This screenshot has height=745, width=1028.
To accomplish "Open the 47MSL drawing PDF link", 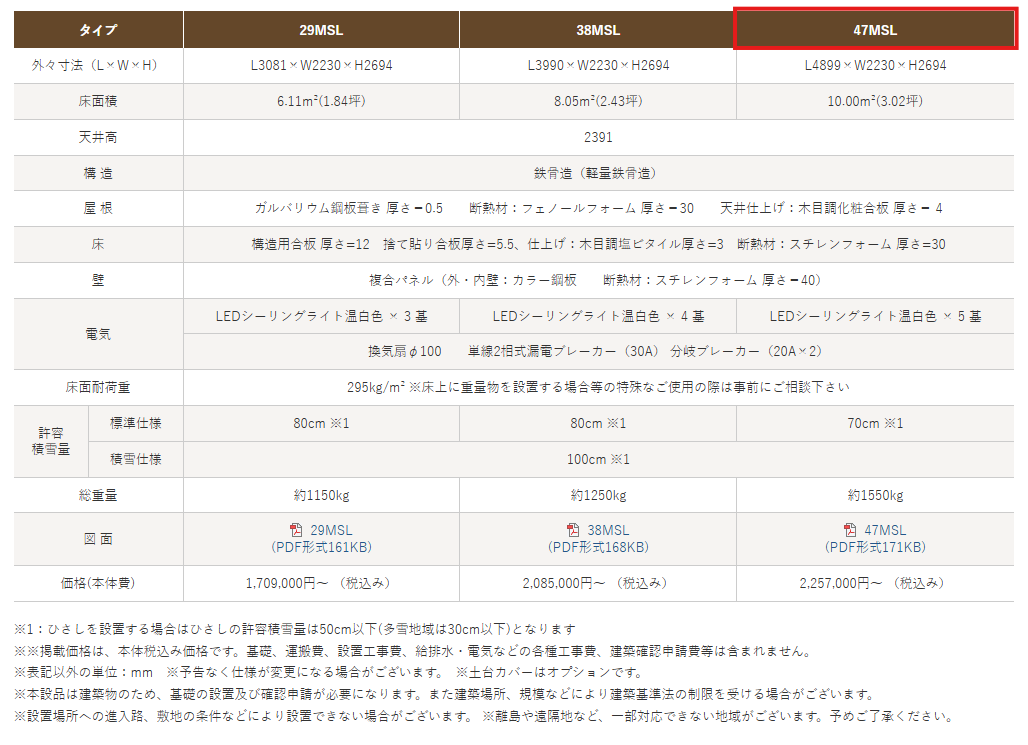I will click(x=884, y=530).
